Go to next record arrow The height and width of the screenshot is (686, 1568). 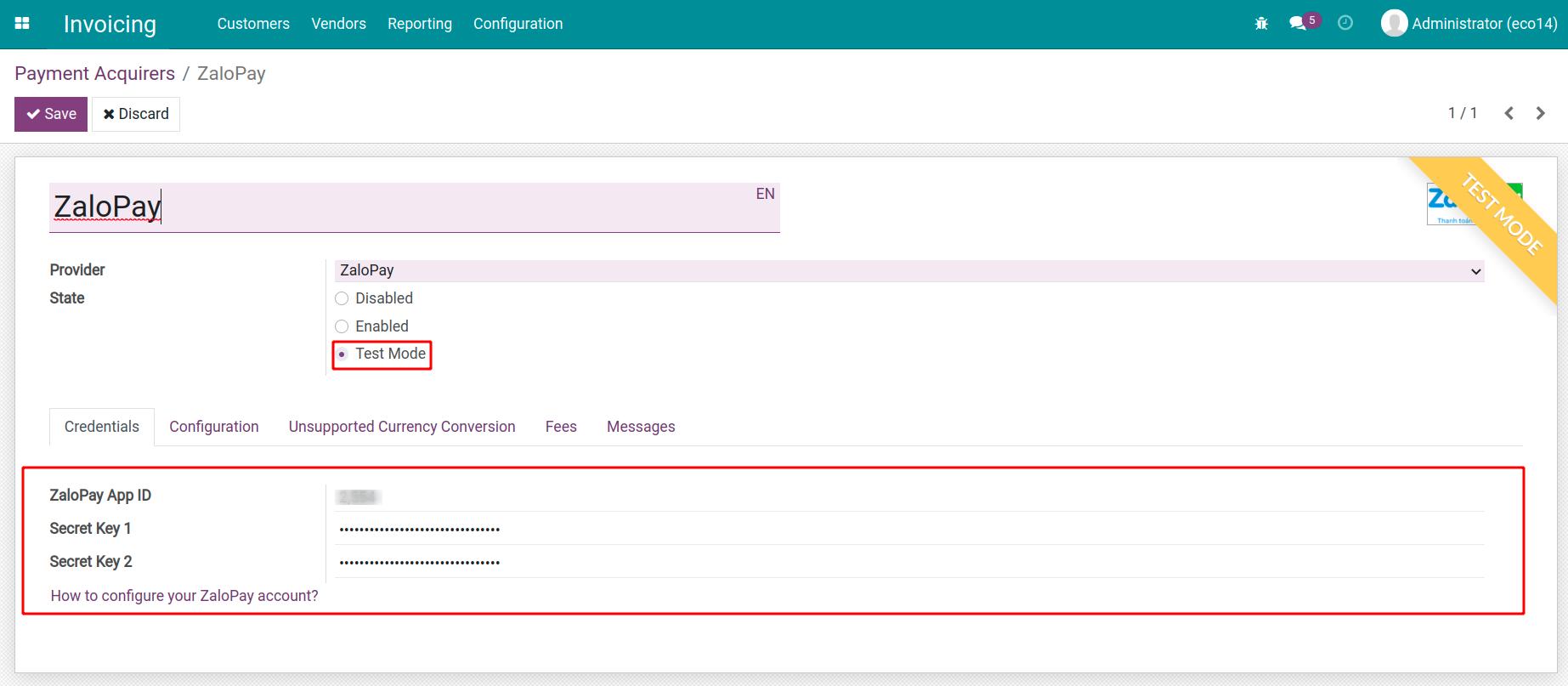1540,113
